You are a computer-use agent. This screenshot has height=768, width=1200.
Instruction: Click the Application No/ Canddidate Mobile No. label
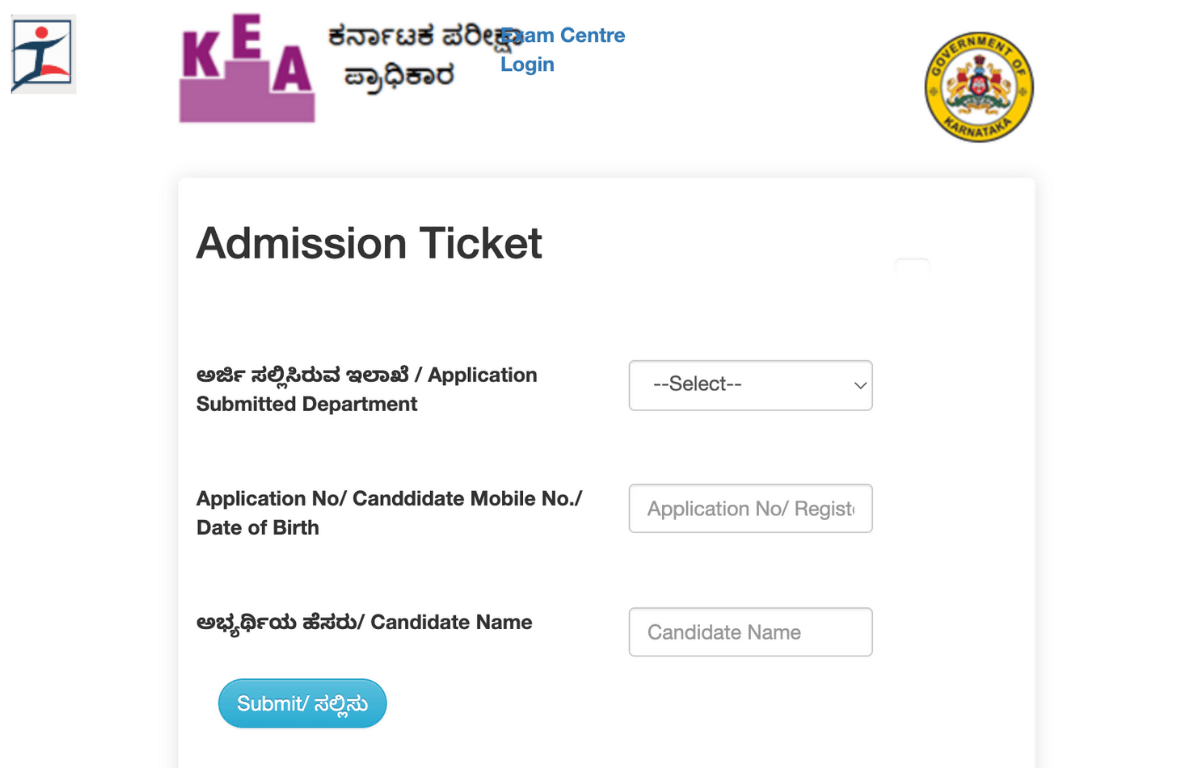389,499
